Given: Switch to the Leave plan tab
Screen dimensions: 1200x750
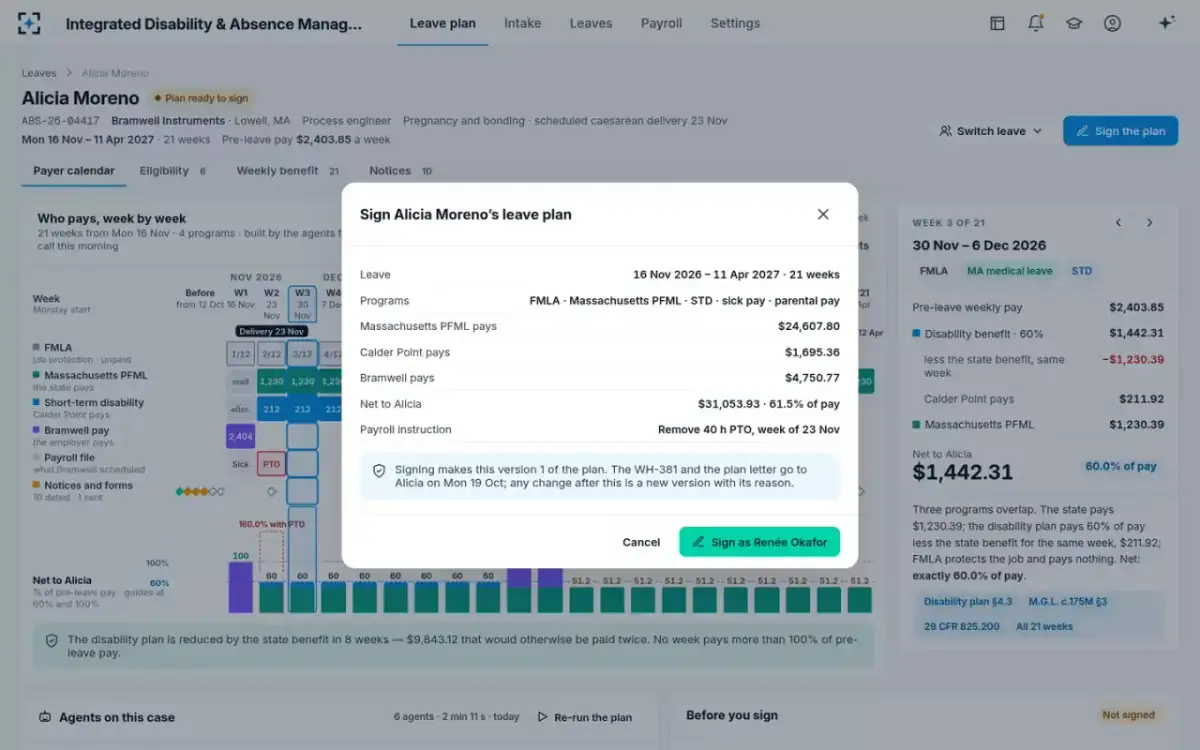Looking at the screenshot, I should pos(443,23).
